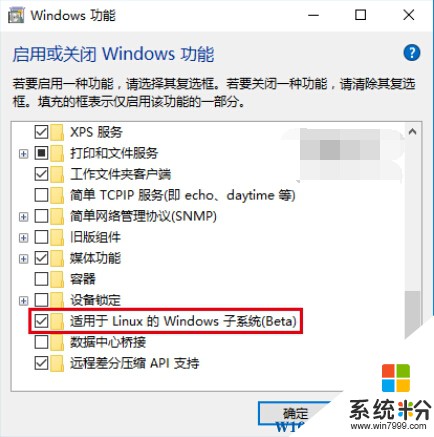This screenshot has width=434, height=437.
Task: Click the blue help question mark icon
Action: 412,53
